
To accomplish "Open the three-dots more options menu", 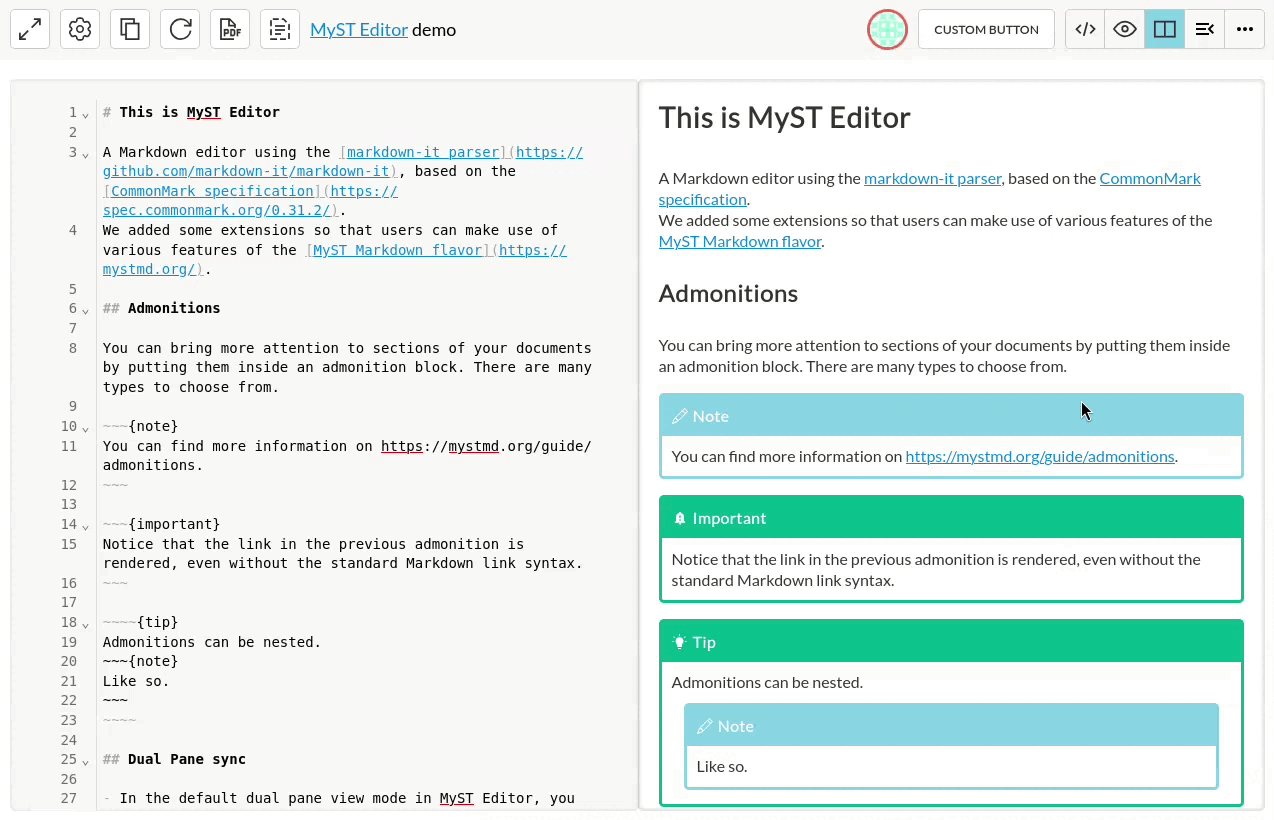I will pyautogui.click(x=1245, y=29).
